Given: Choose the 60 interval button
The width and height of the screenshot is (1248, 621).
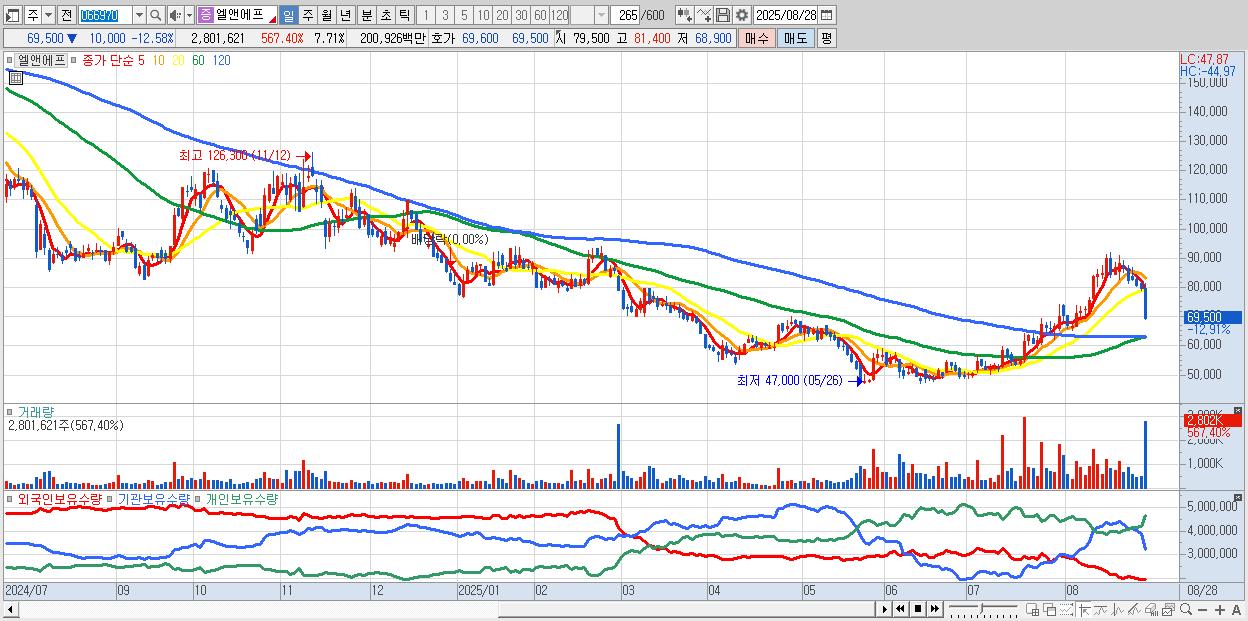Looking at the screenshot, I should point(540,15).
